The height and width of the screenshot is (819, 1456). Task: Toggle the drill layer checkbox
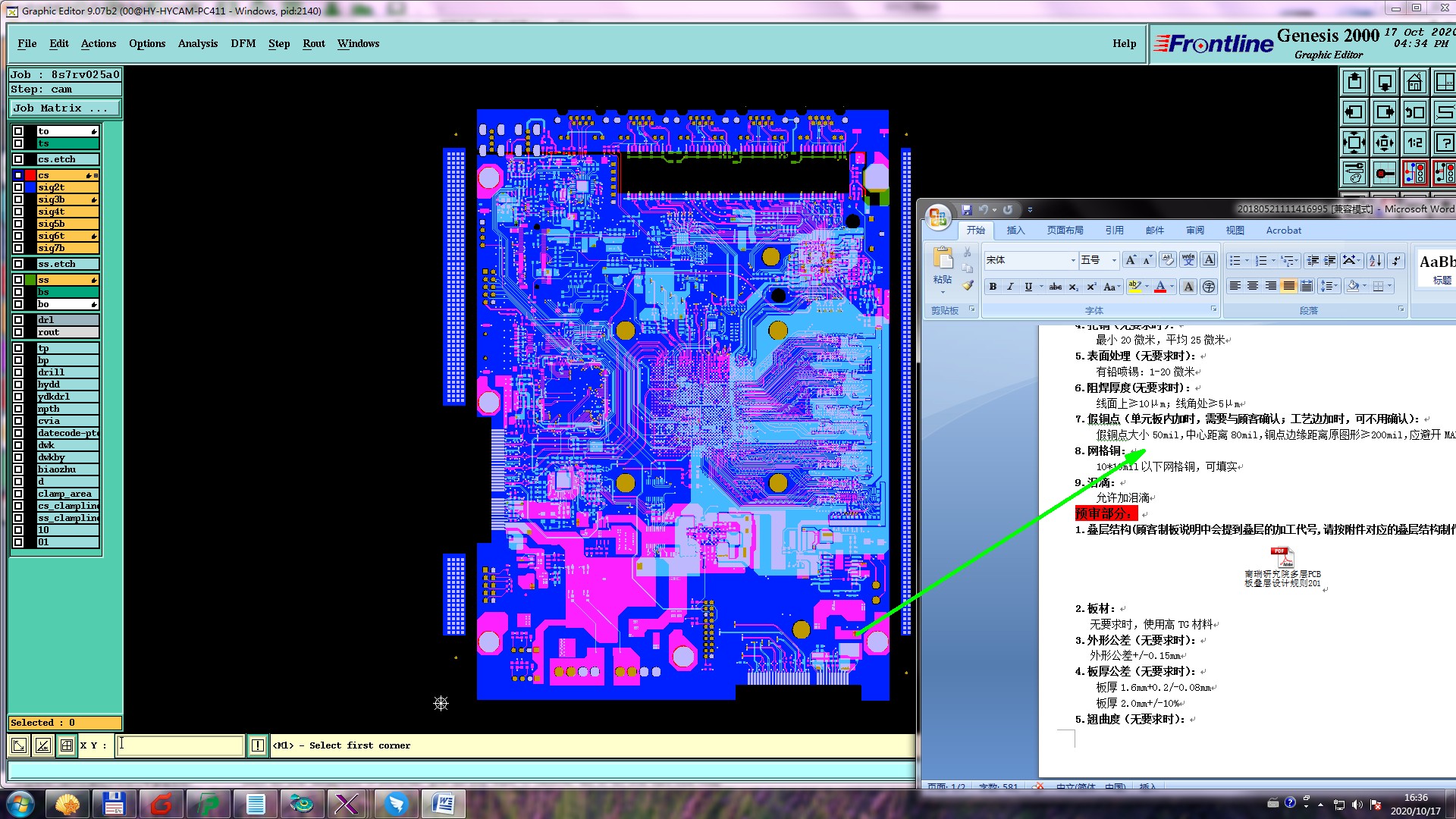pyautogui.click(x=18, y=372)
